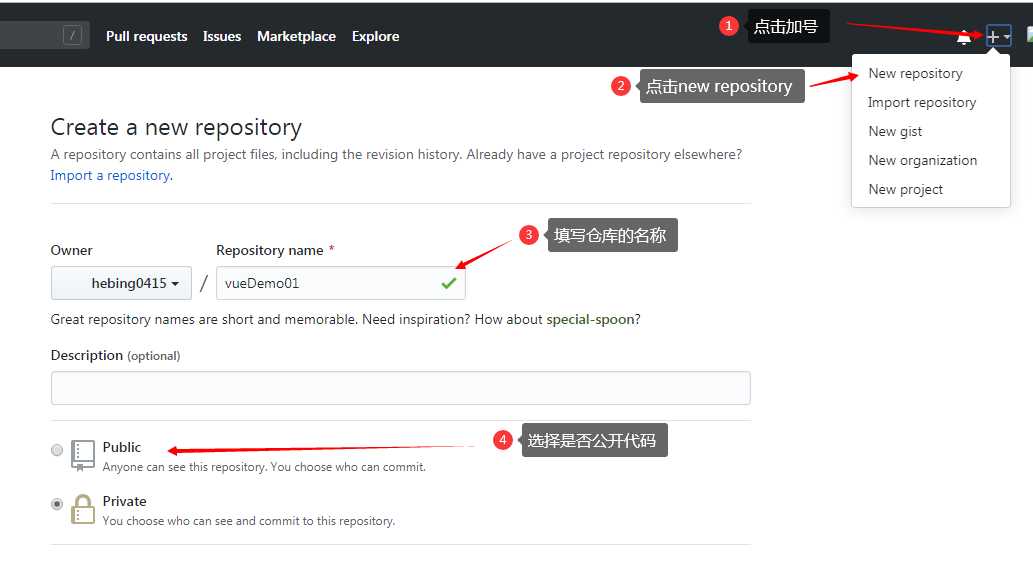Viewport: 1033px width, 564px height.
Task: Open Explore in the top navigation
Action: (376, 36)
